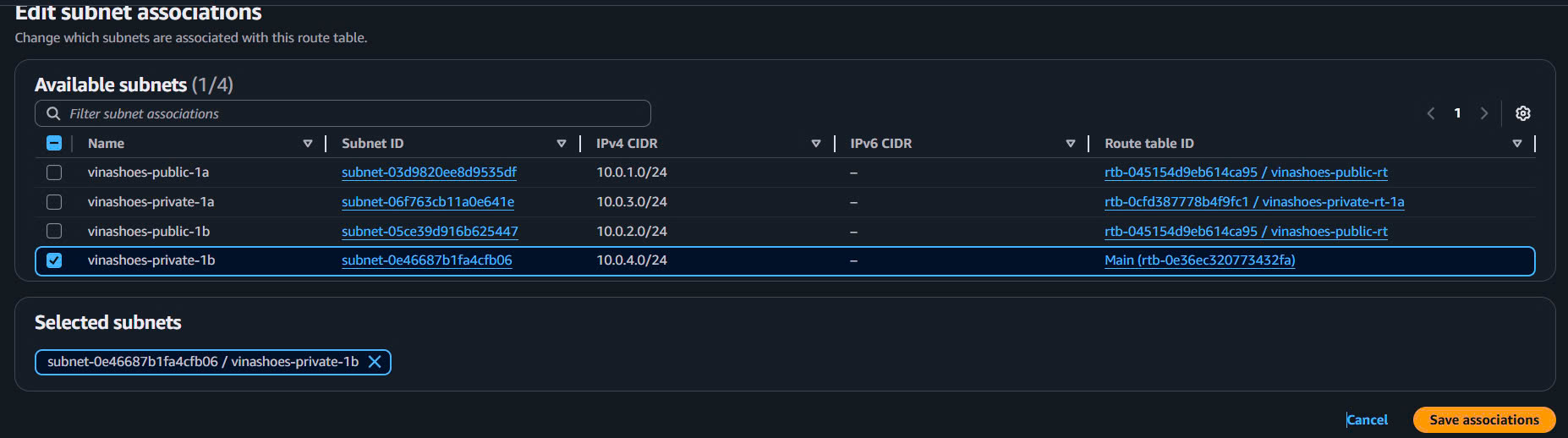Go to previous page of subnets
1568x438 pixels.
click(x=1431, y=113)
